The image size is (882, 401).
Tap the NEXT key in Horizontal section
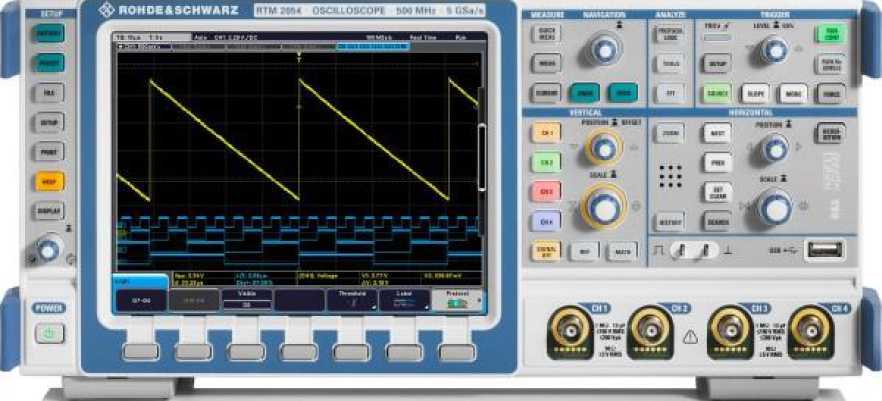click(x=717, y=133)
